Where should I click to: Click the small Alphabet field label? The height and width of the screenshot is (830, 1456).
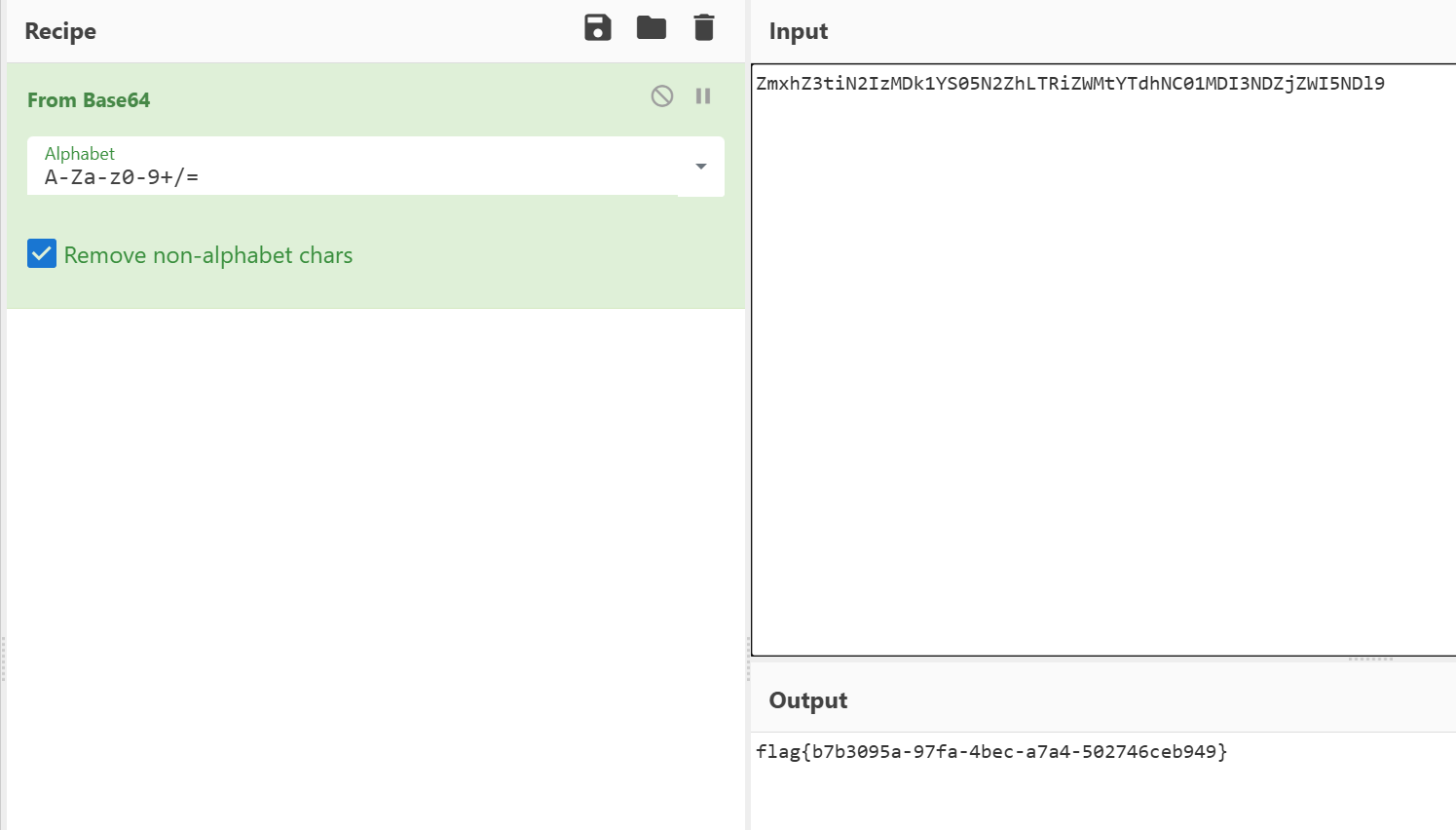click(x=80, y=154)
